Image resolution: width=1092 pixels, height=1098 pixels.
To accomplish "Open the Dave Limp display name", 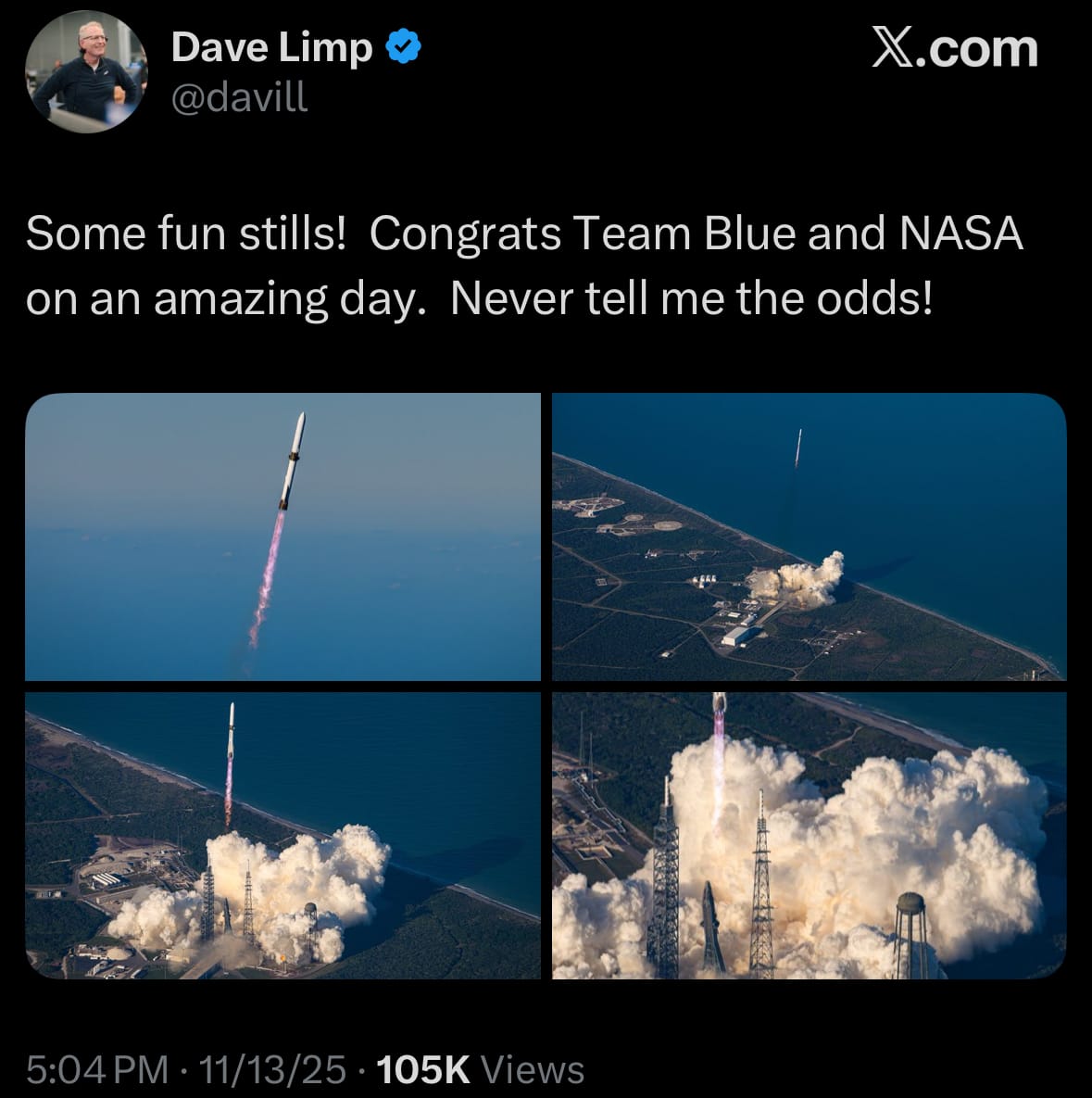I will (271, 47).
